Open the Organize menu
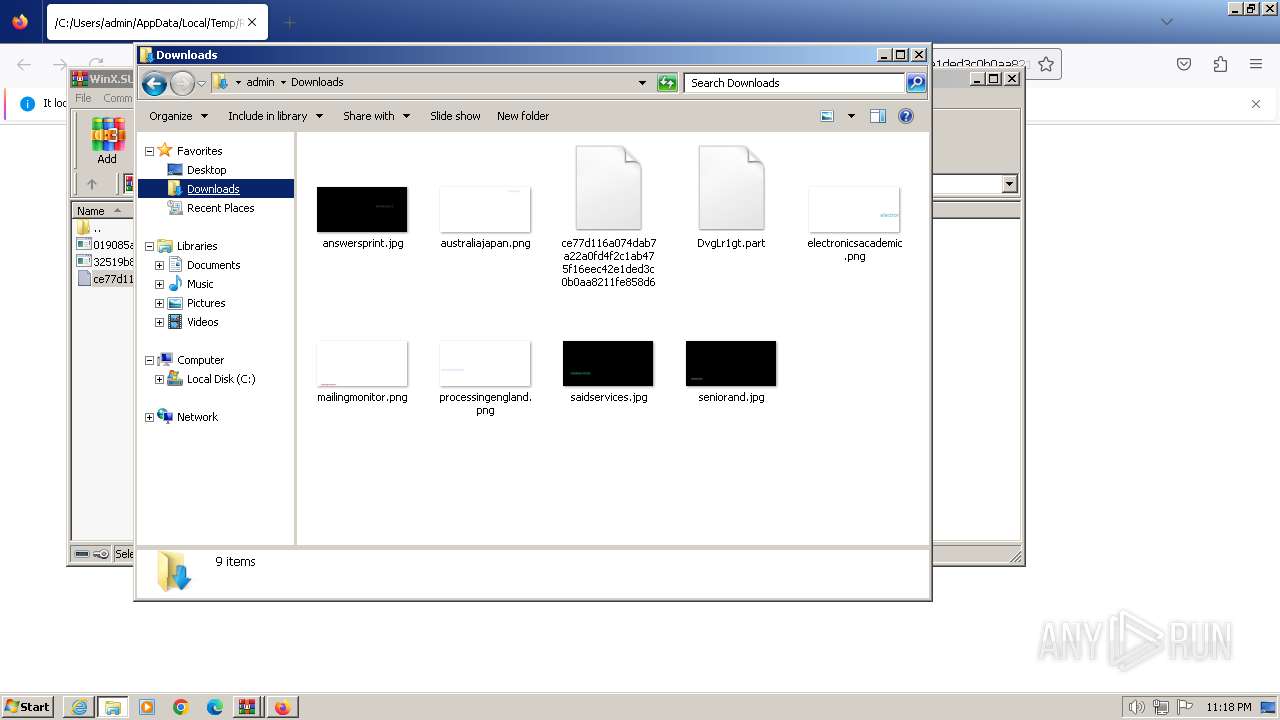 coord(178,116)
